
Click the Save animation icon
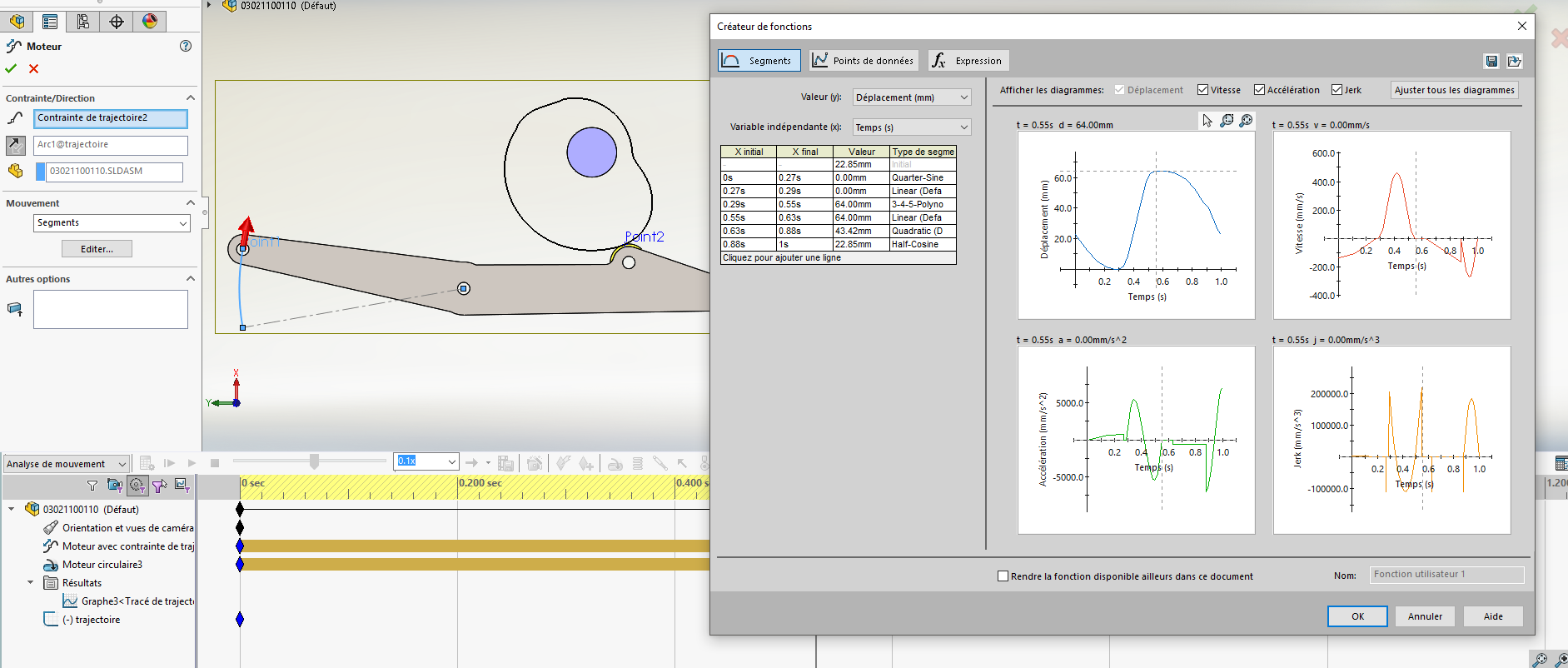[505, 463]
